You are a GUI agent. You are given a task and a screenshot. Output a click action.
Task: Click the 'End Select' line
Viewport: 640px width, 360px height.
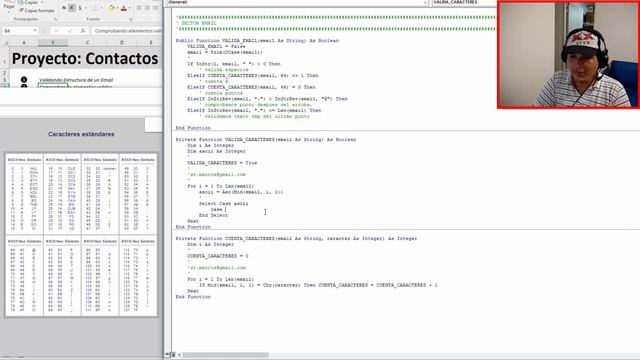pos(213,215)
